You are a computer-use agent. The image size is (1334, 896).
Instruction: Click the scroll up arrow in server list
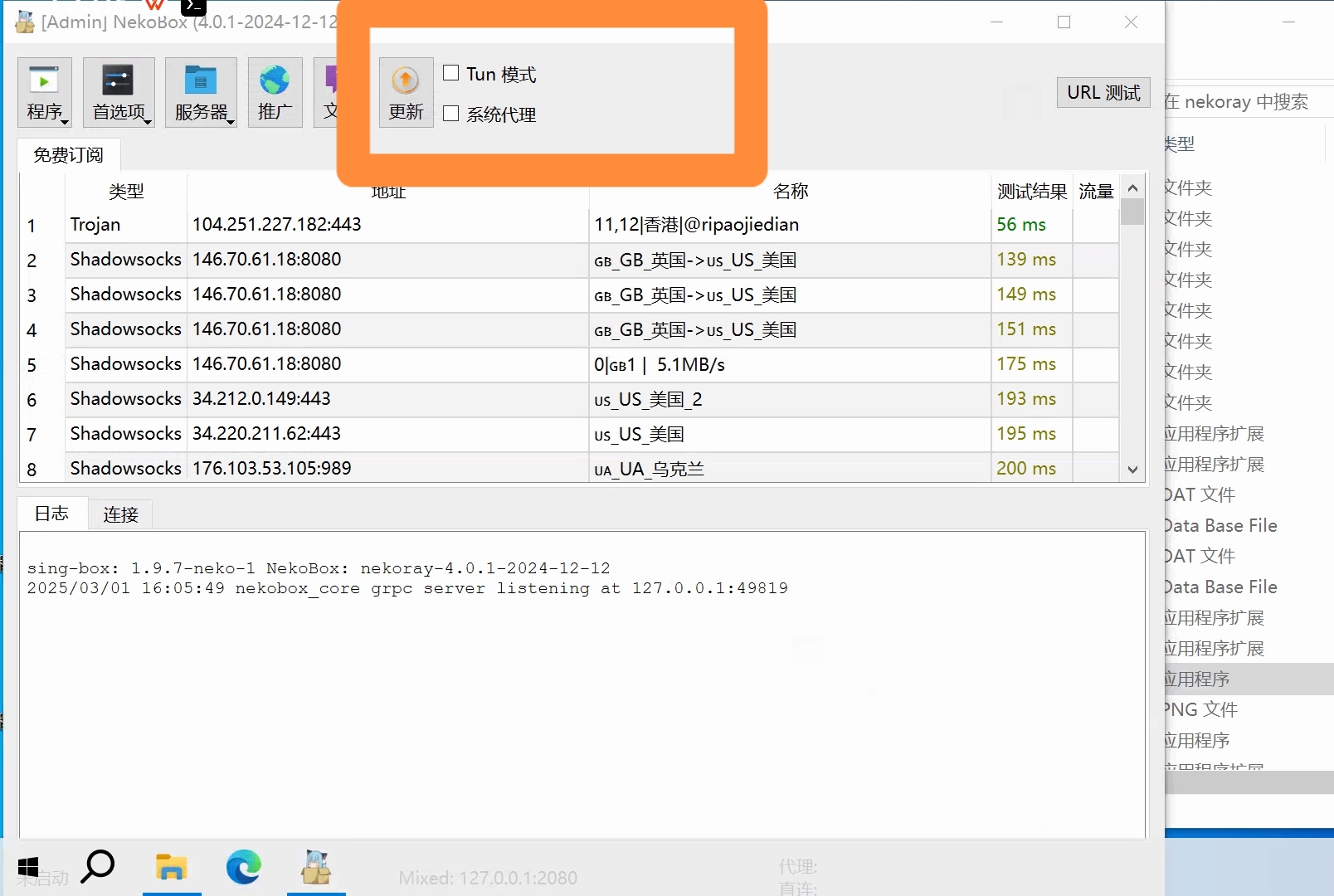point(1132,187)
